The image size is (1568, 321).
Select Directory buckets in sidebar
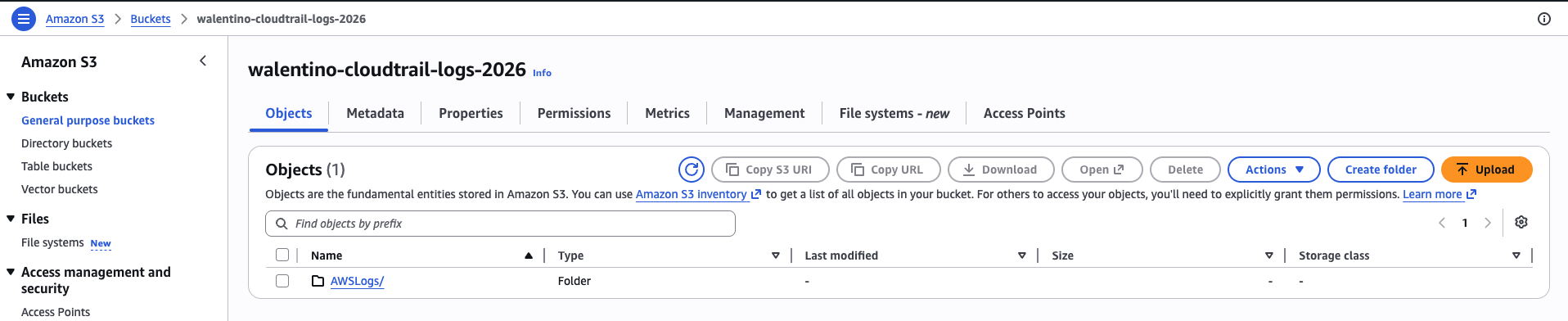point(66,143)
